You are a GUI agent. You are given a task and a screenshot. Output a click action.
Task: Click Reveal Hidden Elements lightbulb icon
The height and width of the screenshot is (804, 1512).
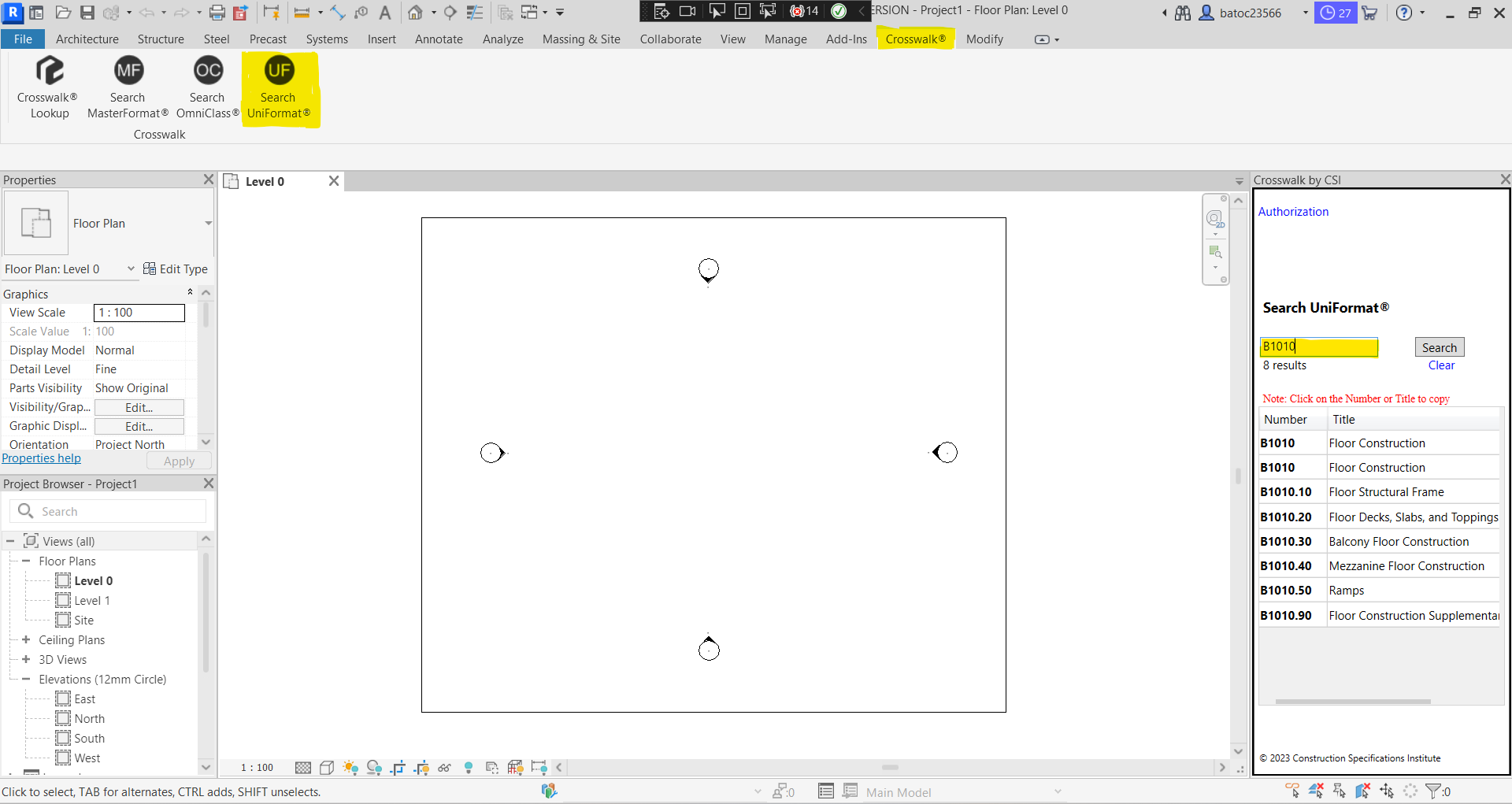pos(469,768)
